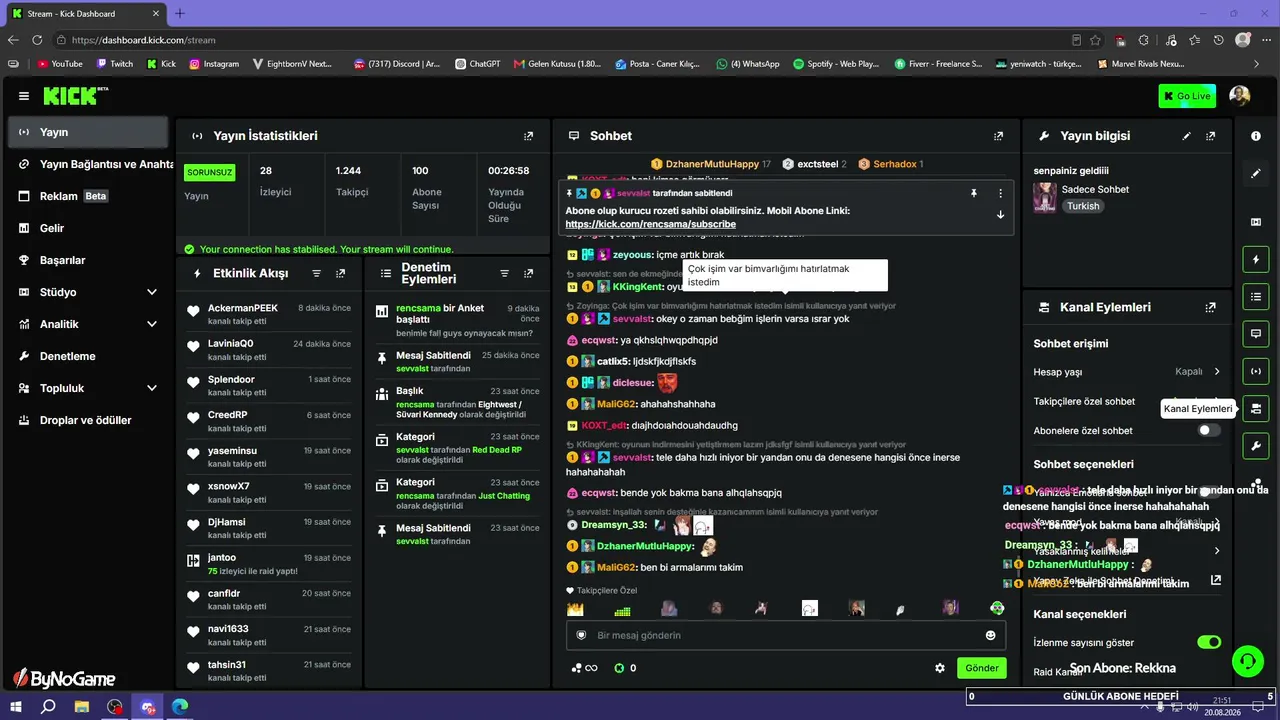The image size is (1280, 720).
Task: Go to Yayın in the sidebar
Action: pyautogui.click(x=88, y=132)
